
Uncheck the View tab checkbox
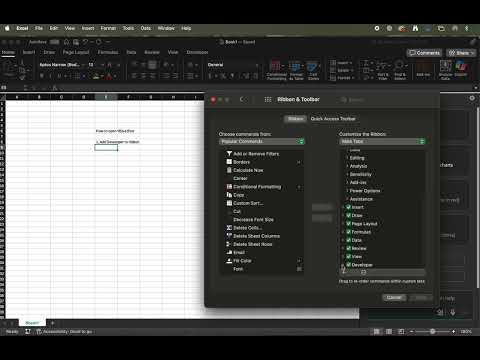click(x=348, y=256)
